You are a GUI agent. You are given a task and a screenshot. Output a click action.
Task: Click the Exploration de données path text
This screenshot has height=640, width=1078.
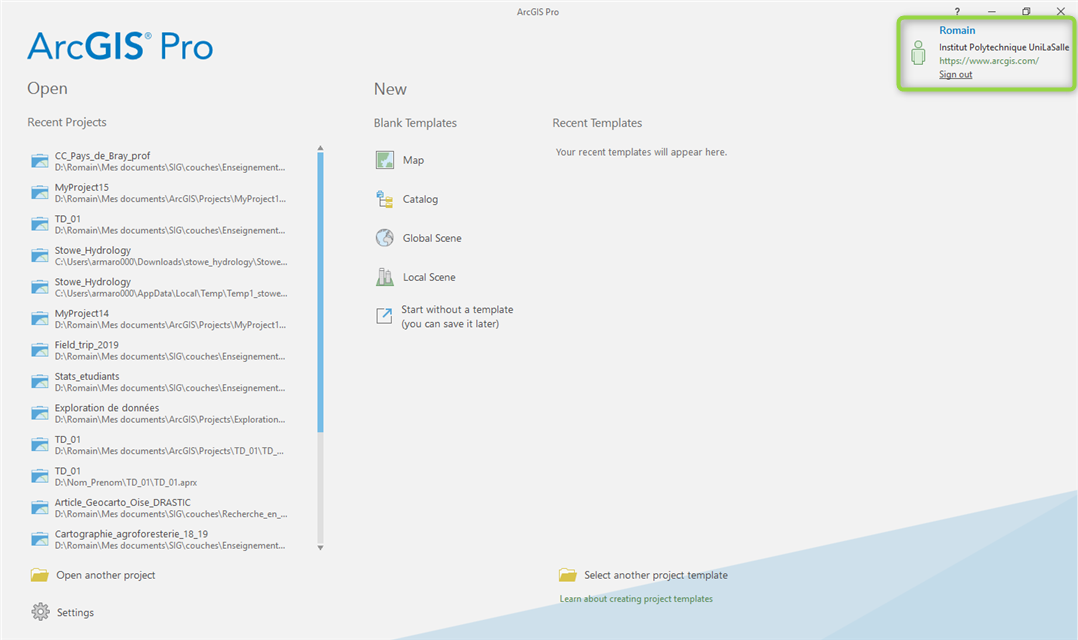click(x=170, y=419)
